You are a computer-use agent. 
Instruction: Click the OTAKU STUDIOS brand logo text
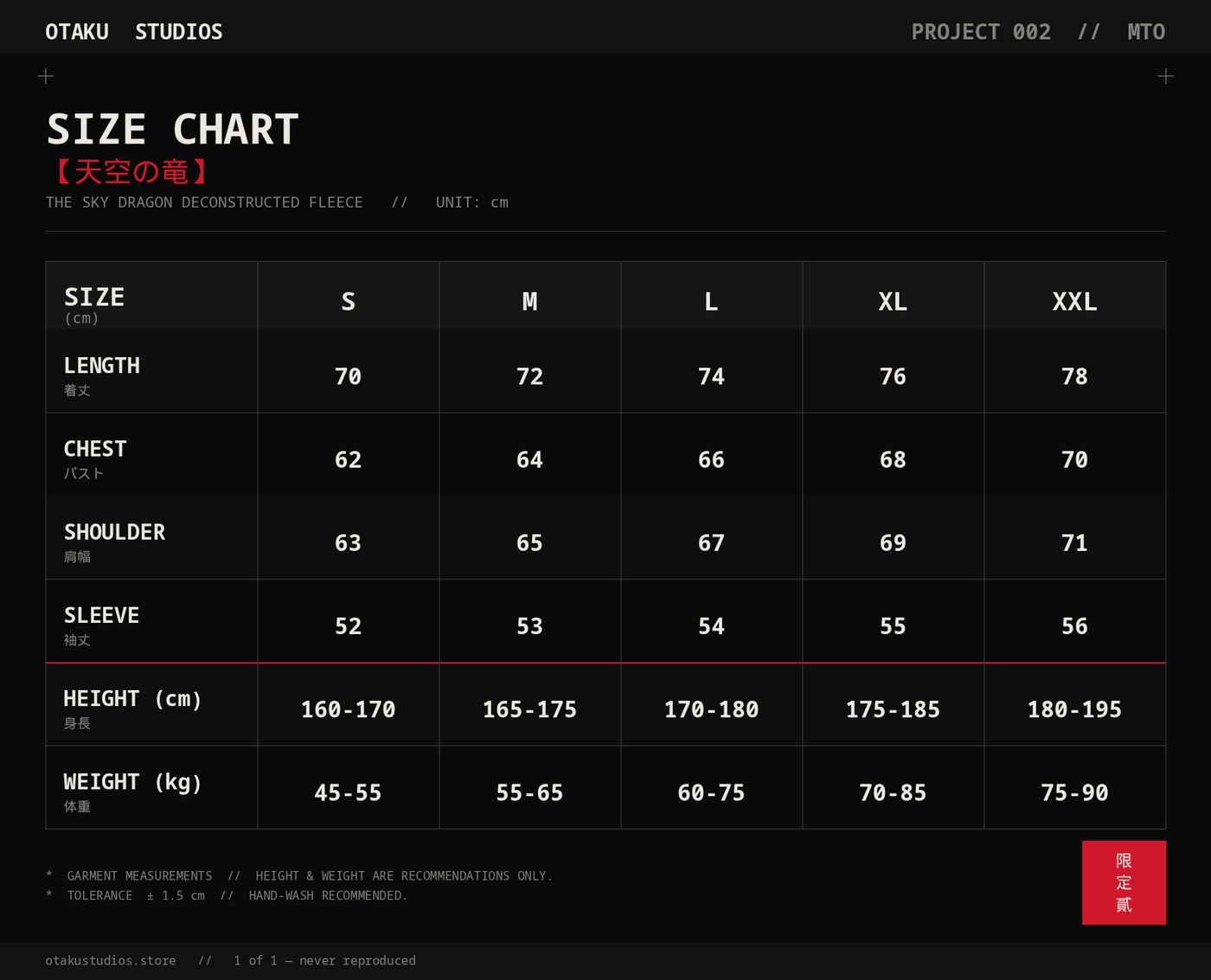[x=134, y=32]
